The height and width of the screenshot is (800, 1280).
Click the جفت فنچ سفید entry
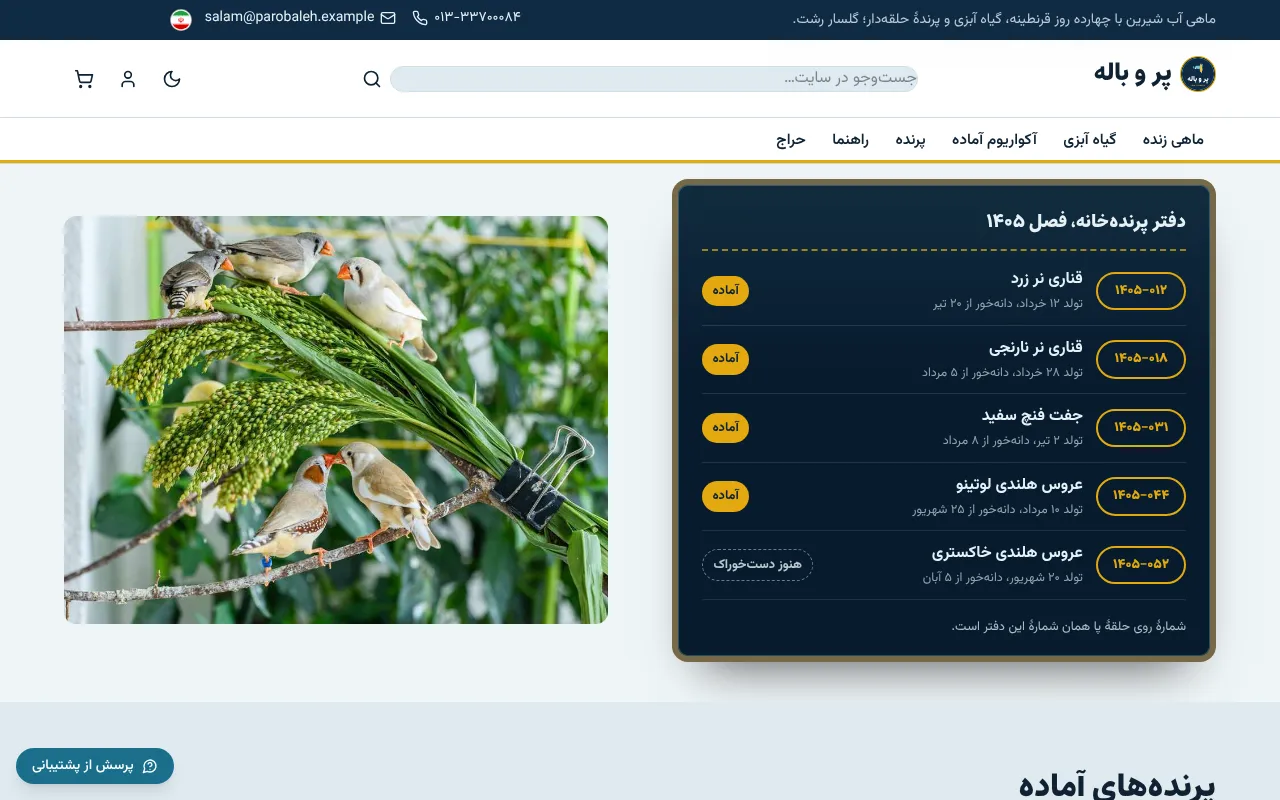[1032, 415]
